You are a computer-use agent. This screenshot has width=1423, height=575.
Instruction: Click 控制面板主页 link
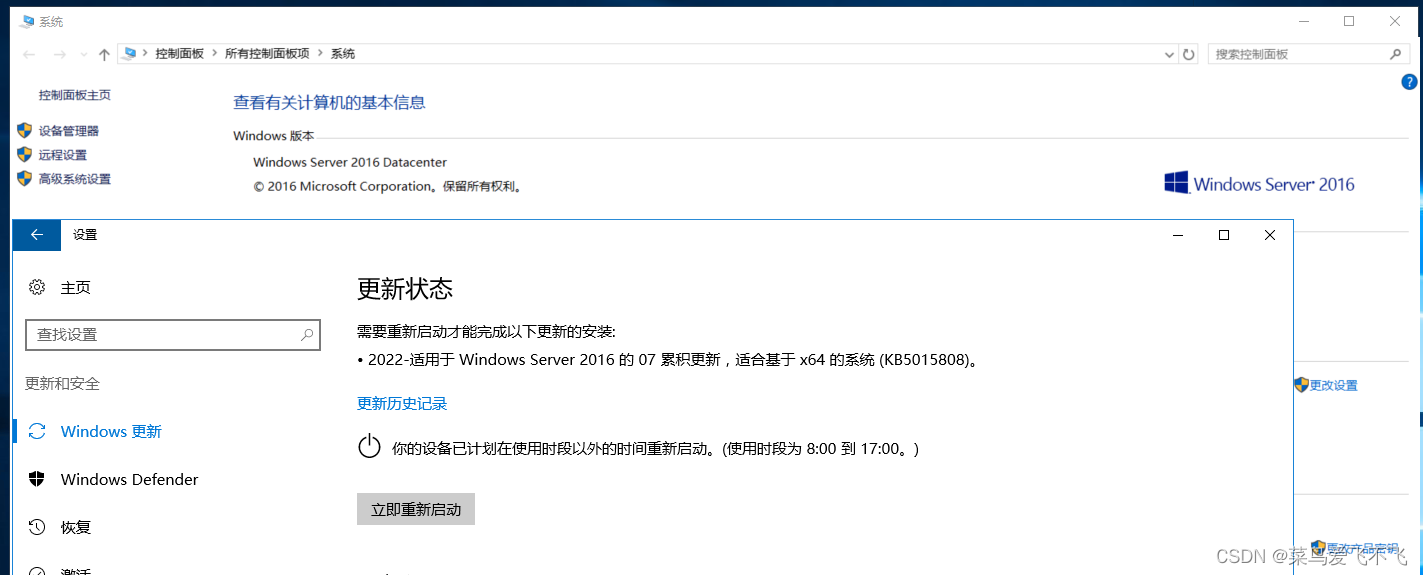(75, 95)
